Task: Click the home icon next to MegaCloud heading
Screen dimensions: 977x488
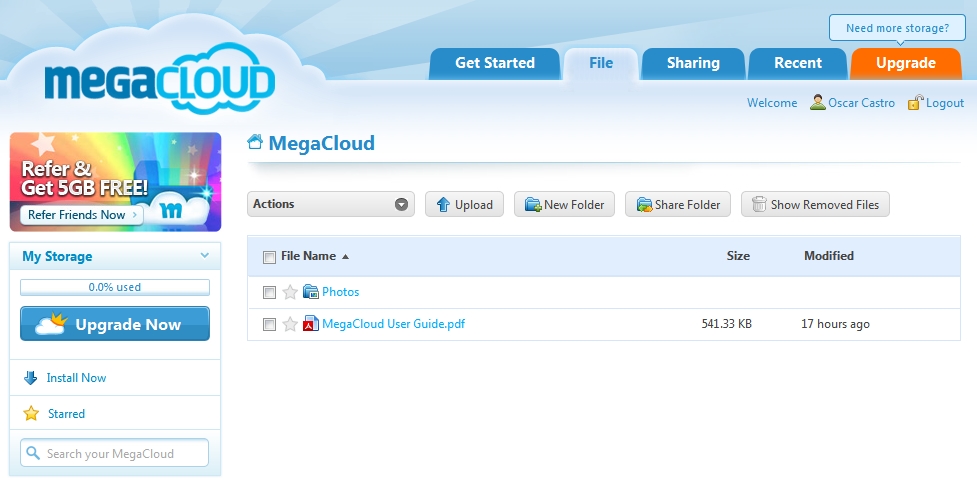Action: tap(256, 143)
